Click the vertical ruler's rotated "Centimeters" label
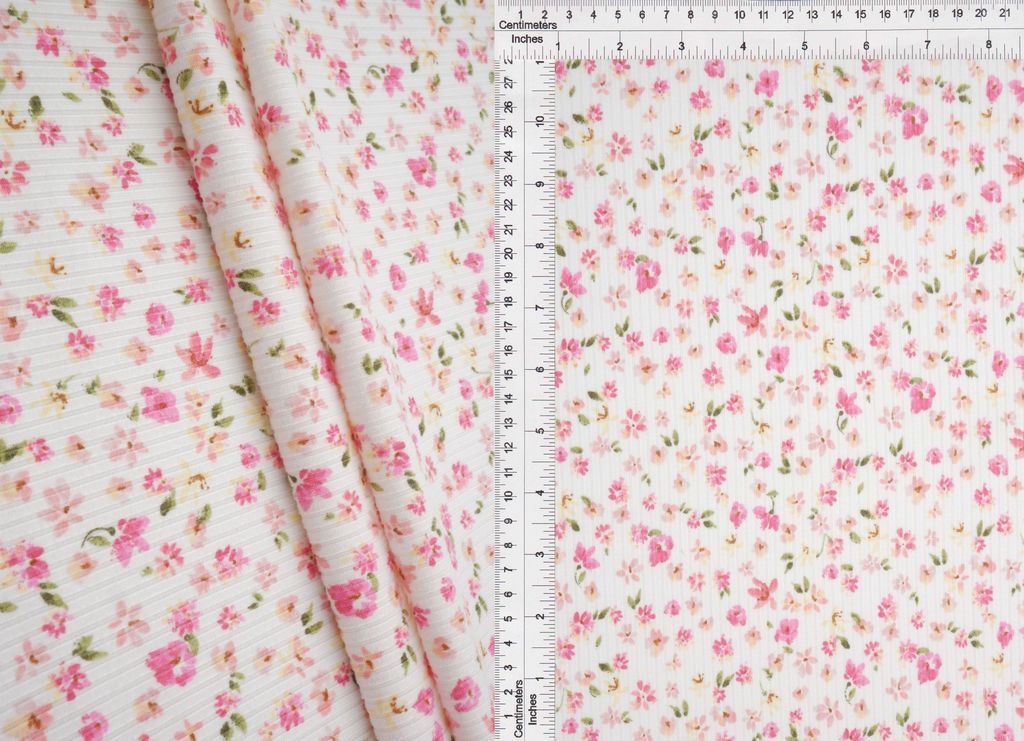This screenshot has height=741, width=1024. coord(519,708)
